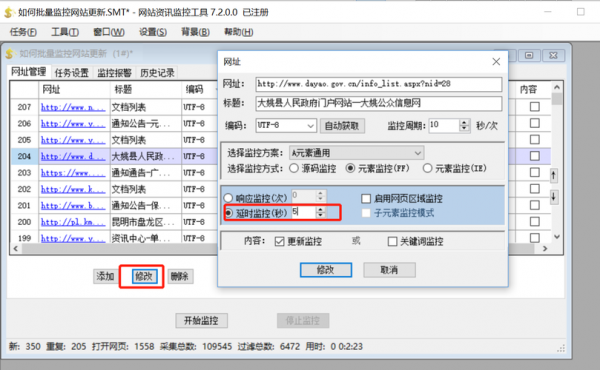The image size is (600, 370).
Task: Increase 延时监控 seconds with the up arrow
Action: (x=321, y=209)
